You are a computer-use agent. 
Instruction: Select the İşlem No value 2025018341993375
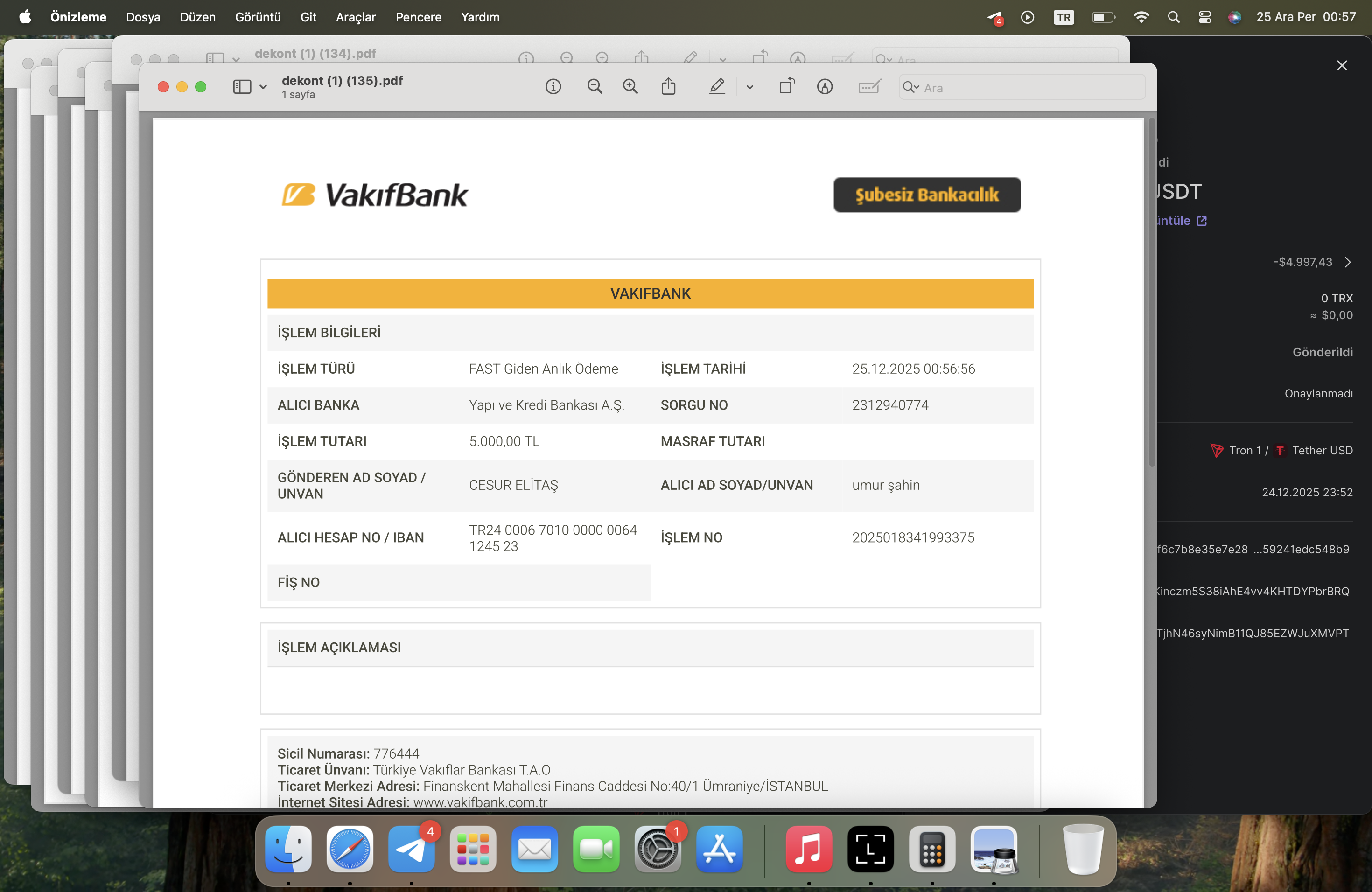(x=913, y=537)
